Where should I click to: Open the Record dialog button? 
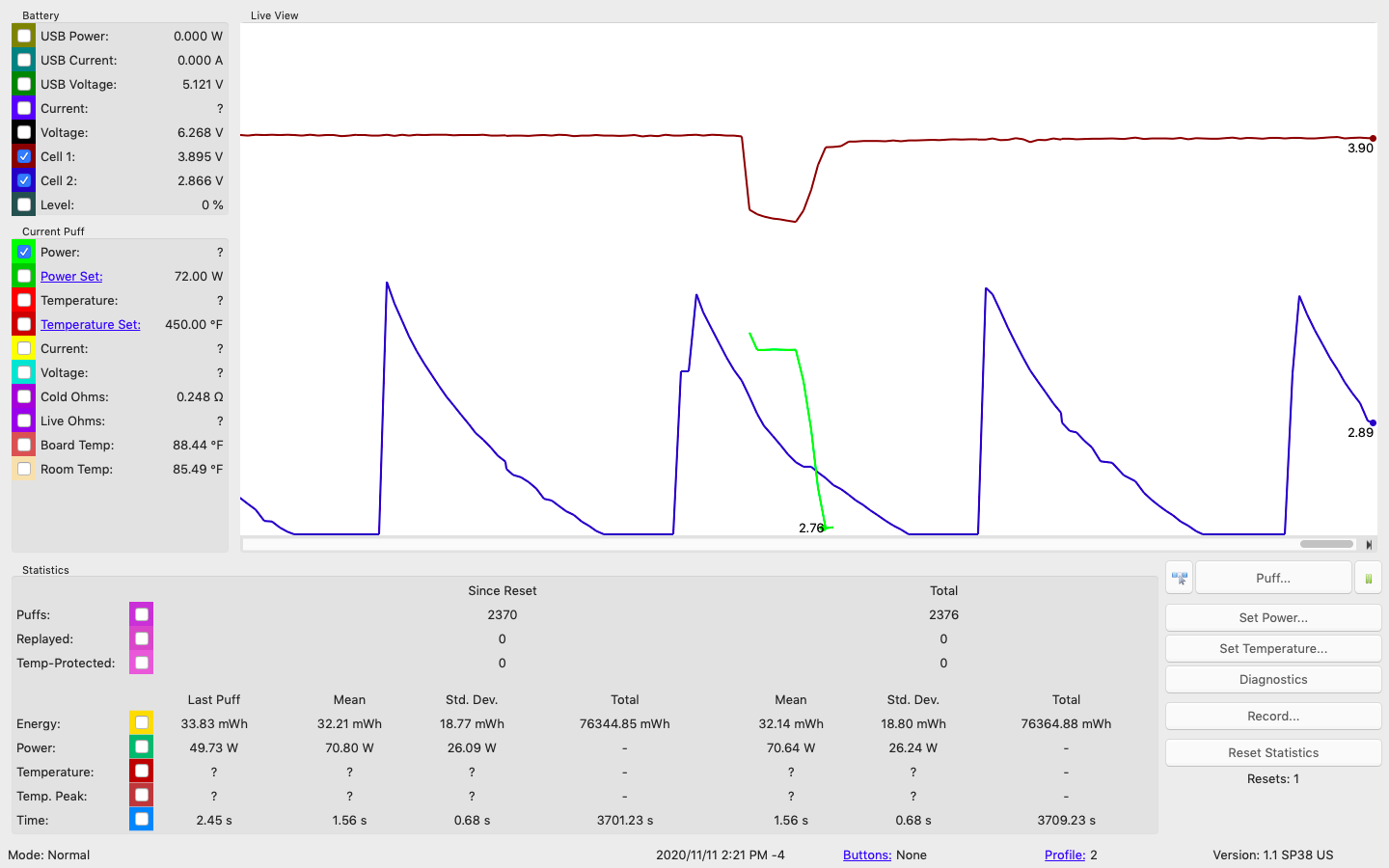click(x=1273, y=716)
